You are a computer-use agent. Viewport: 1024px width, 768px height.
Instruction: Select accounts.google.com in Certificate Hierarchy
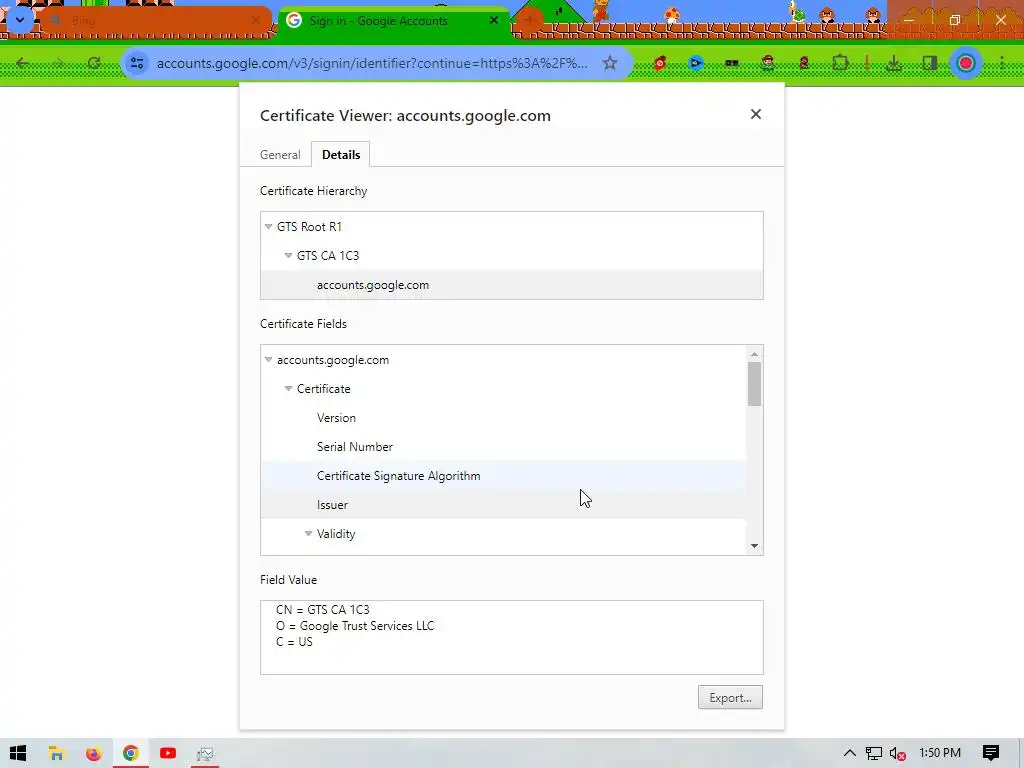(511, 285)
